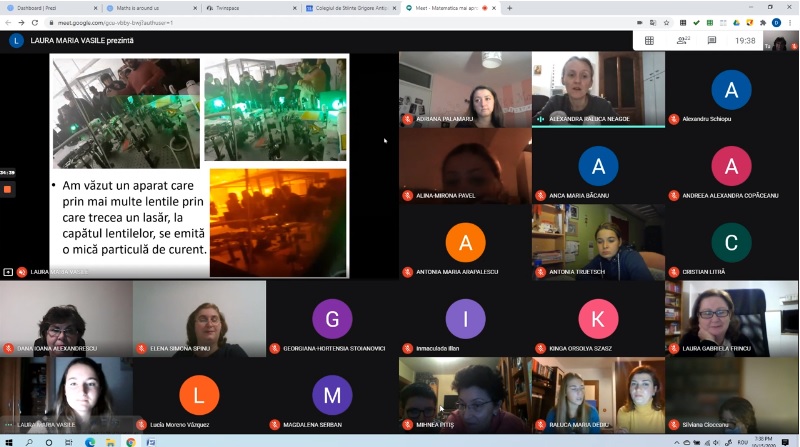800x447 pixels.
Task: Click the camera indicator icon in address bar
Action: click(639, 22)
